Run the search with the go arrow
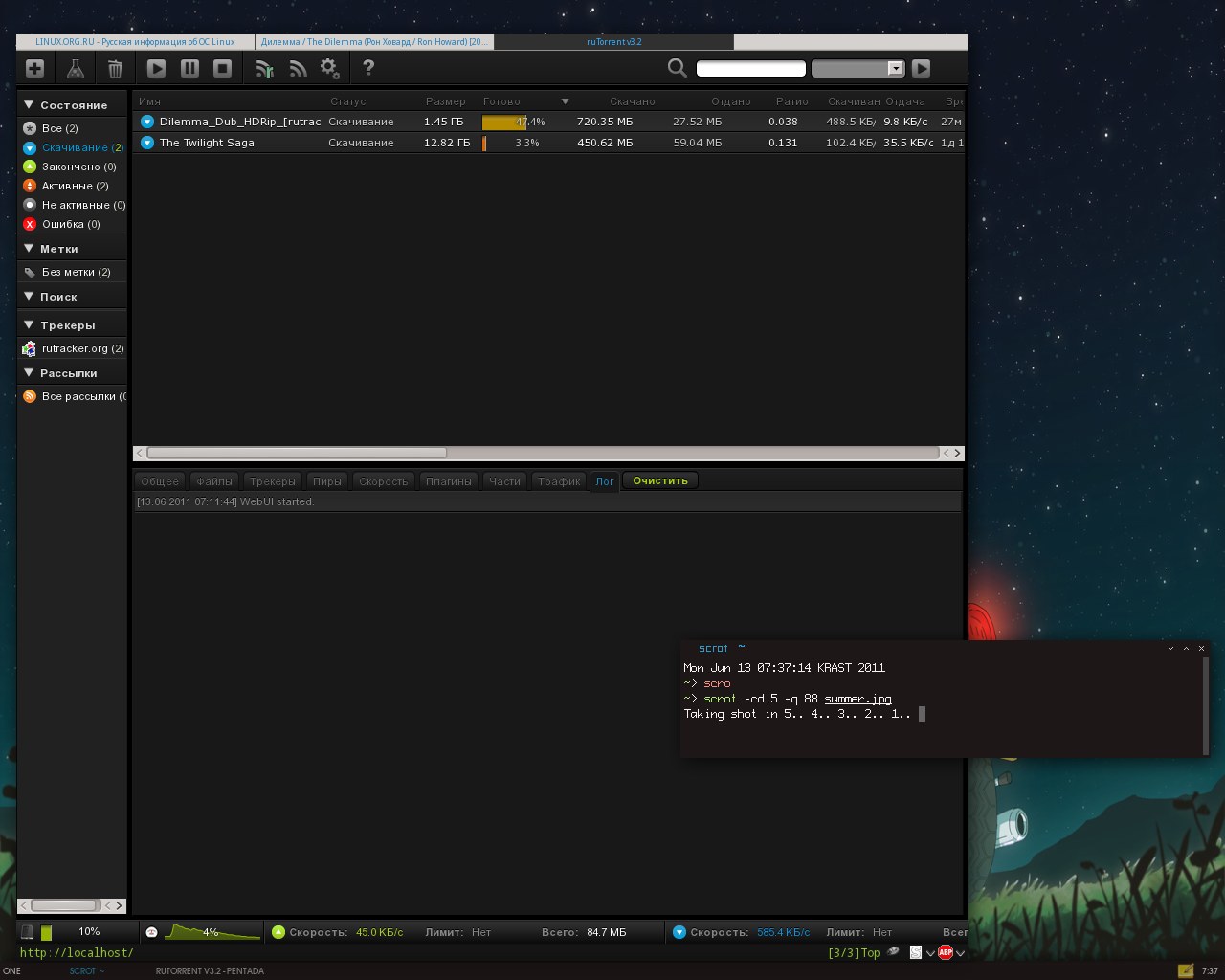Viewport: 1225px width, 980px height. pyautogui.click(x=921, y=68)
